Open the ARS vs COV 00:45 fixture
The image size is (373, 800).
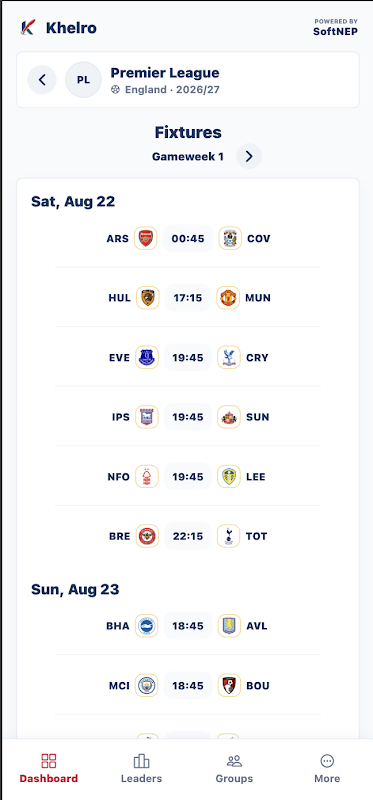(188, 238)
